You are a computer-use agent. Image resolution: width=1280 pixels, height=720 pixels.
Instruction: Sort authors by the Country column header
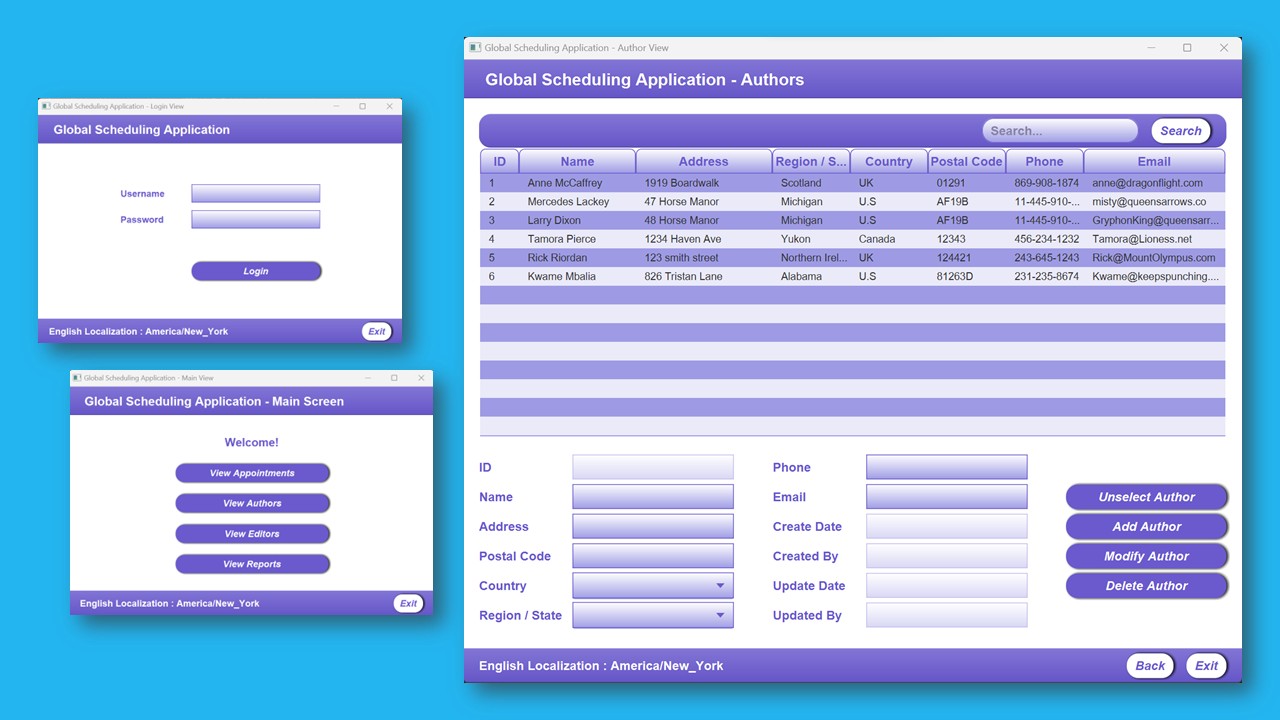point(888,161)
